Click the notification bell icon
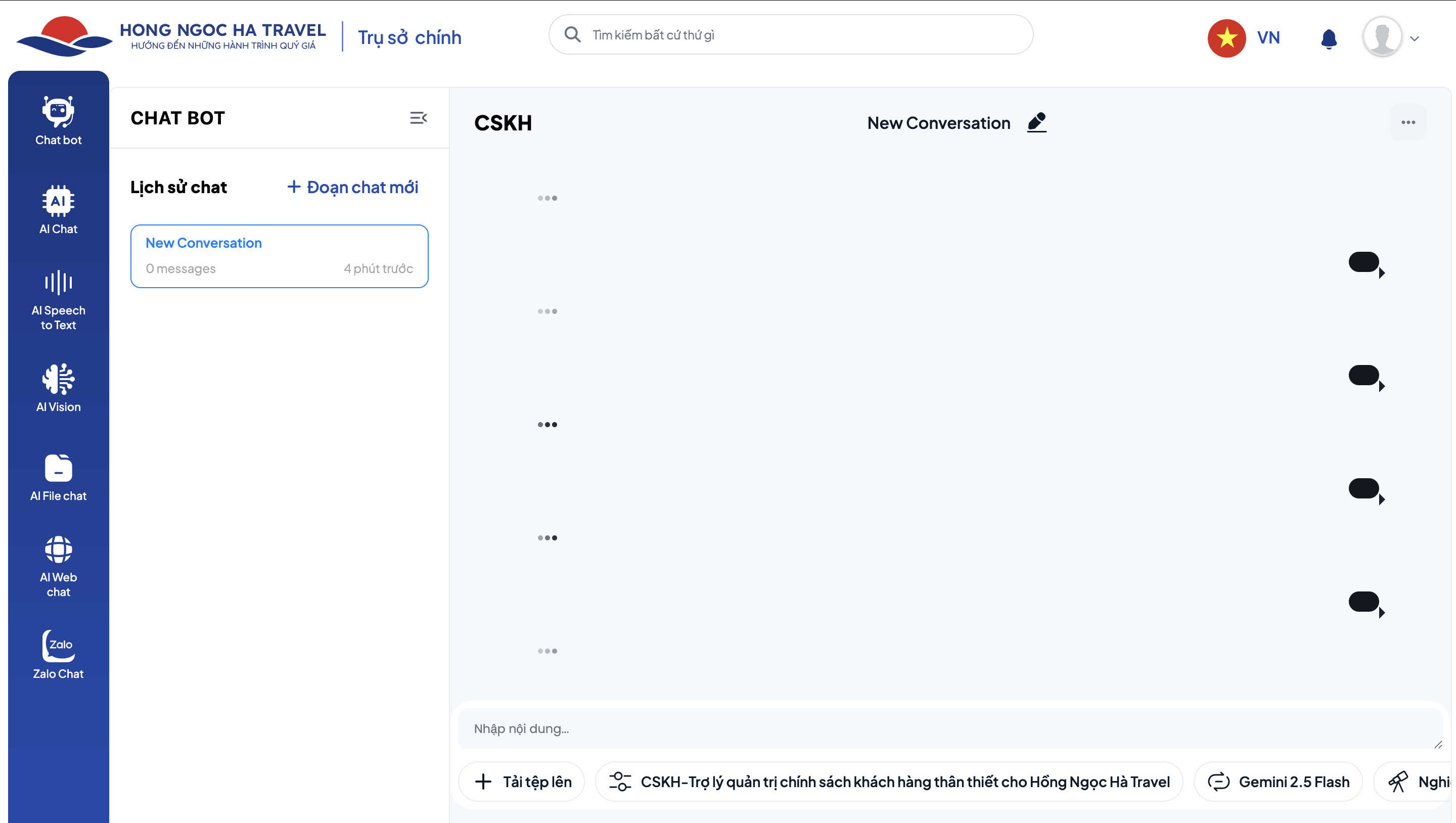Image resolution: width=1456 pixels, height=823 pixels. [x=1328, y=39]
